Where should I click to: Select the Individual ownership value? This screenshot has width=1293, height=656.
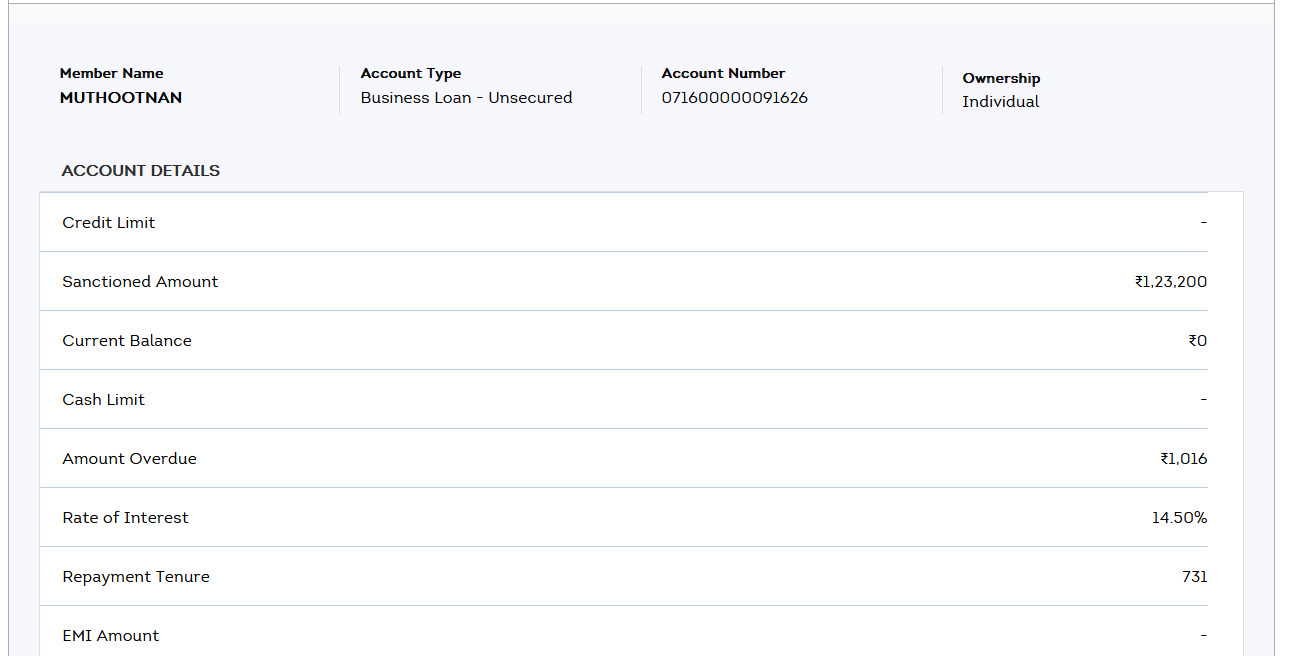pos(1000,102)
